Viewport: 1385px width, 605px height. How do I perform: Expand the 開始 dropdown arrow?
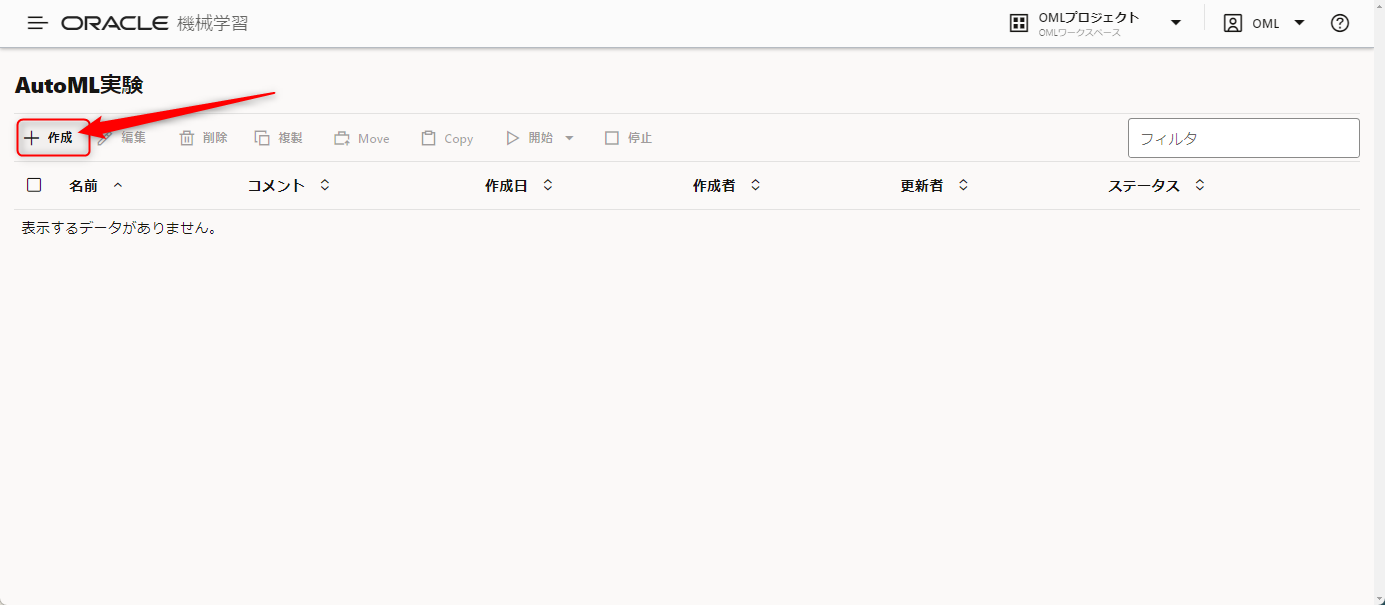pos(569,138)
